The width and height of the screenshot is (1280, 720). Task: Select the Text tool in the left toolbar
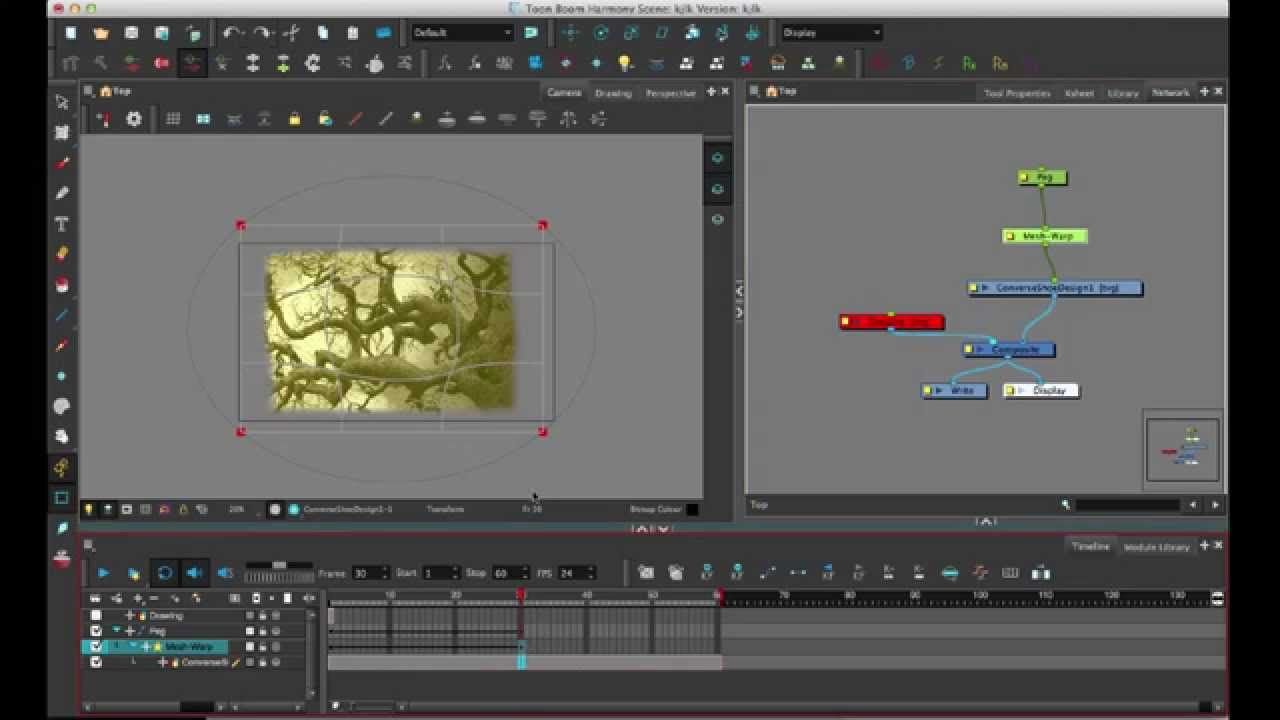pyautogui.click(x=62, y=224)
